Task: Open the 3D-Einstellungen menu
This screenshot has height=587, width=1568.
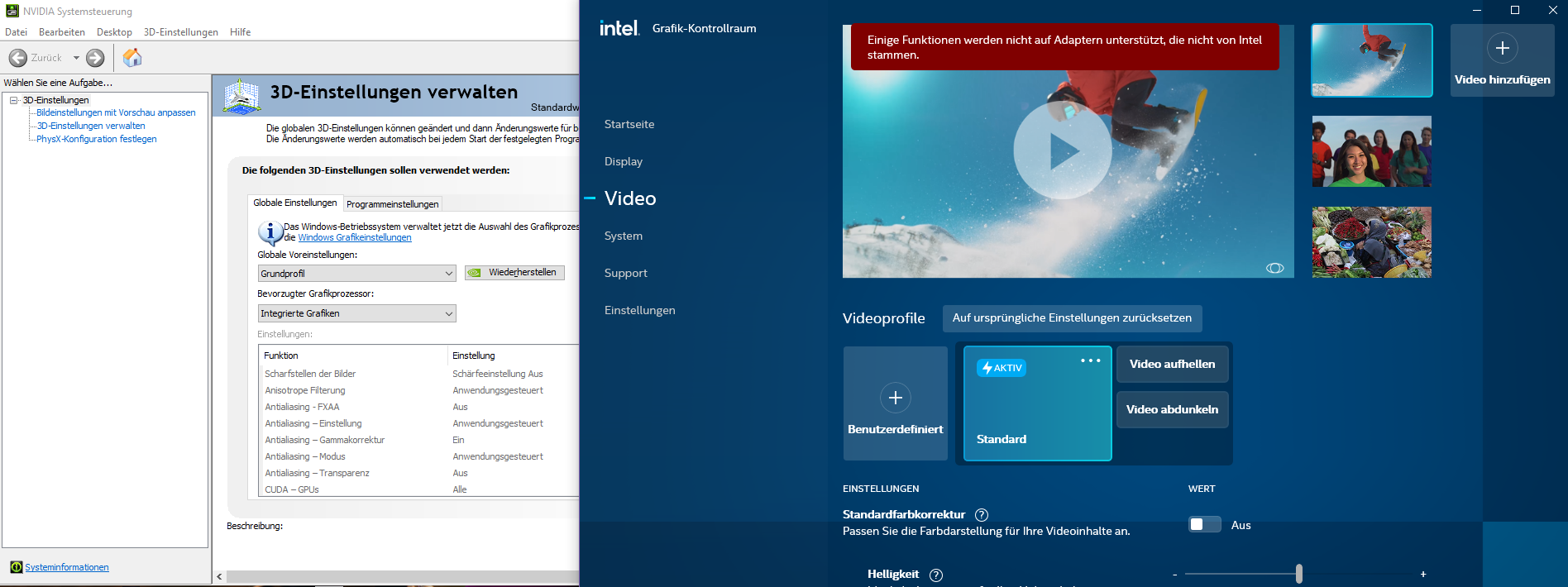Action: [181, 32]
